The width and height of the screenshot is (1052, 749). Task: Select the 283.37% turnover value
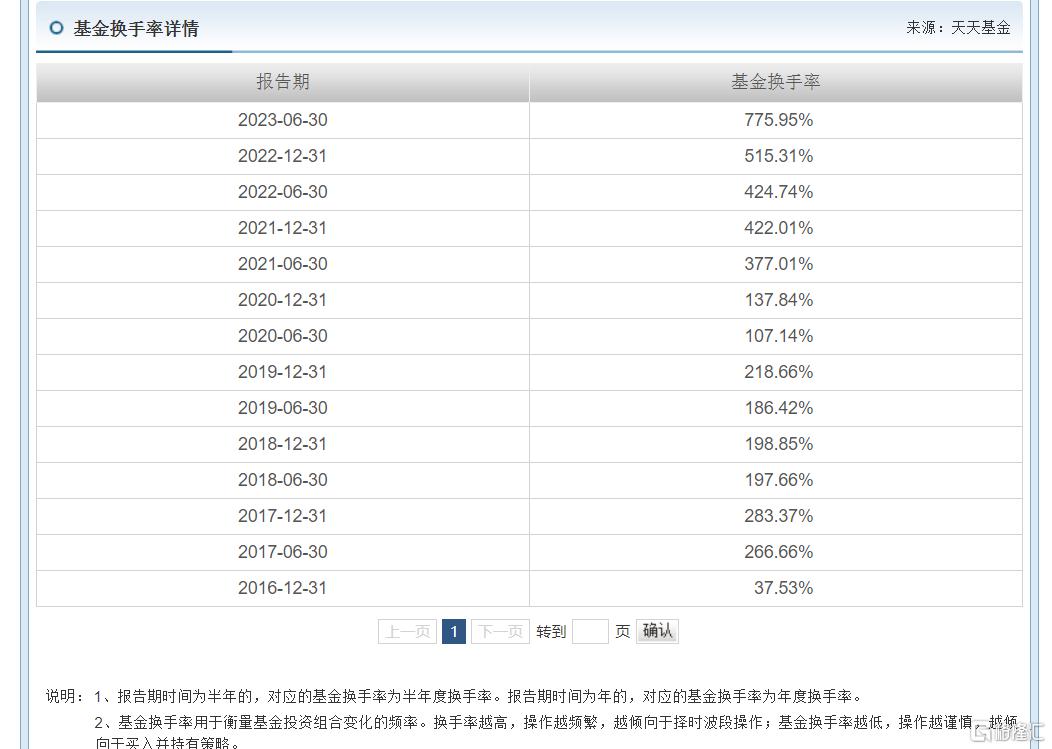(x=778, y=516)
